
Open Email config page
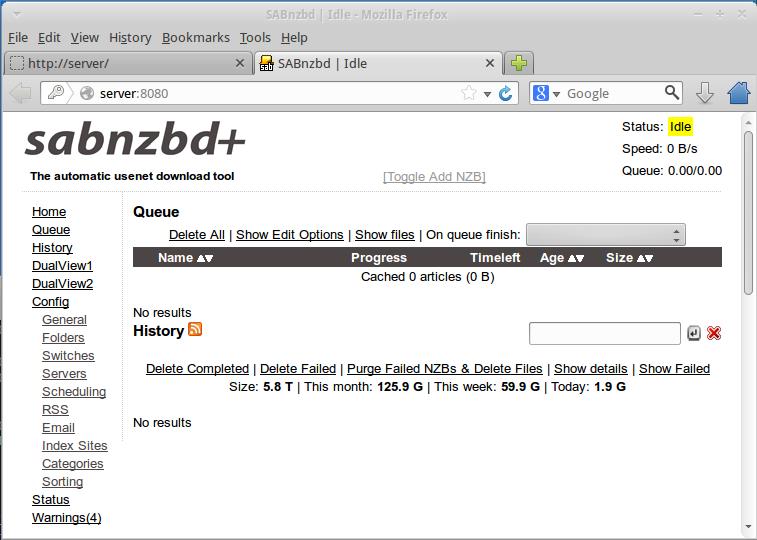click(x=58, y=428)
